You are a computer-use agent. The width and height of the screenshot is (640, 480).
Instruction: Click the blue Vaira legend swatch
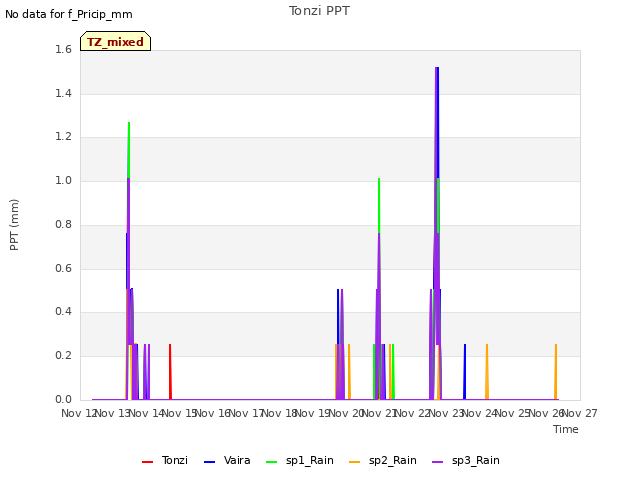(x=209, y=462)
